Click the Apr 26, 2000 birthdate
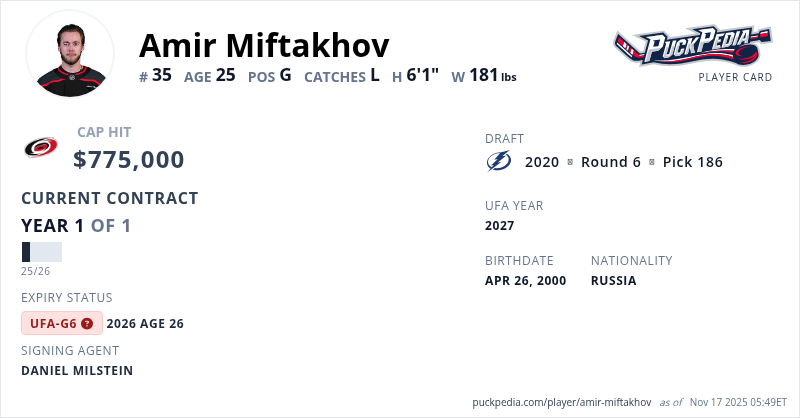Image resolution: width=800 pixels, height=418 pixels. pyautogui.click(x=525, y=281)
